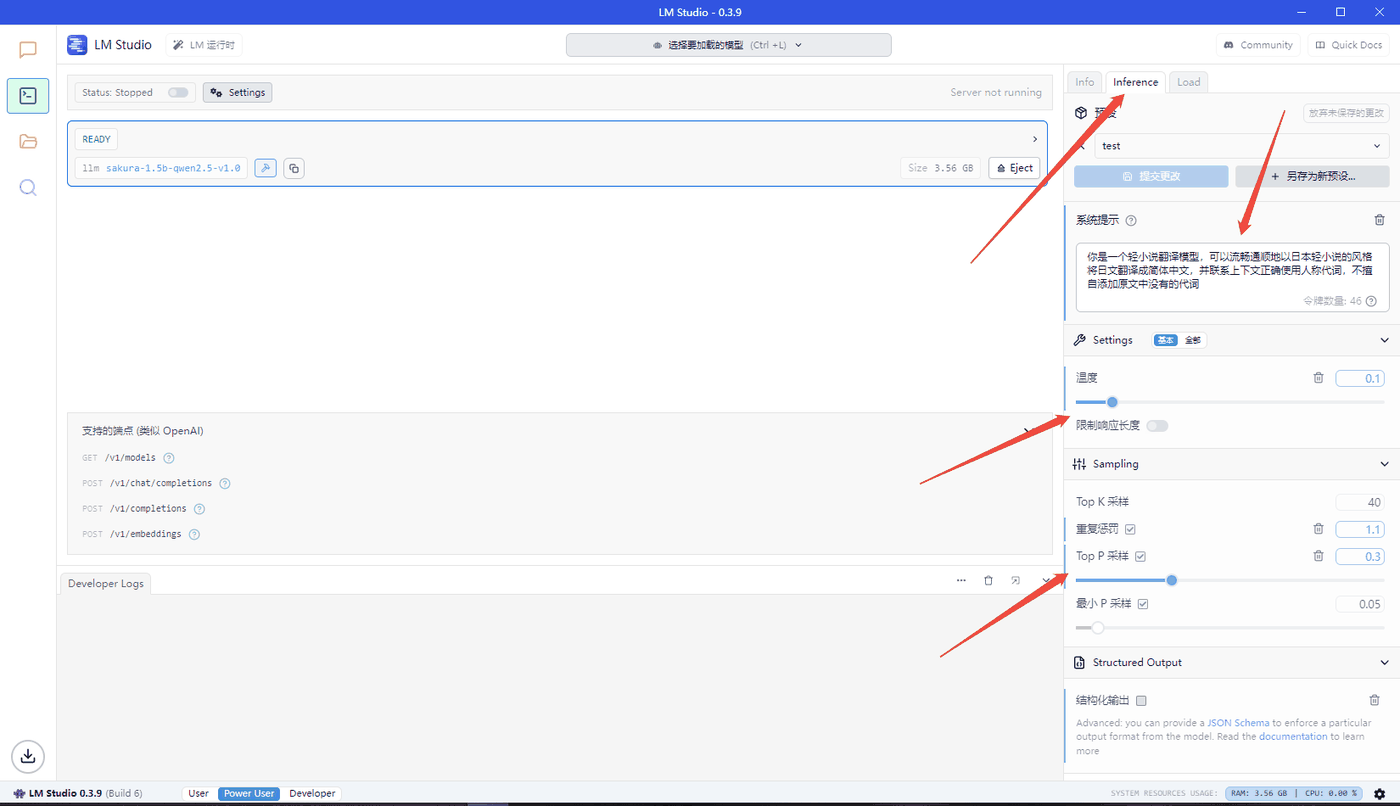The height and width of the screenshot is (806, 1400).
Task: Click the Top P 采样 slider handle
Action: point(1172,580)
